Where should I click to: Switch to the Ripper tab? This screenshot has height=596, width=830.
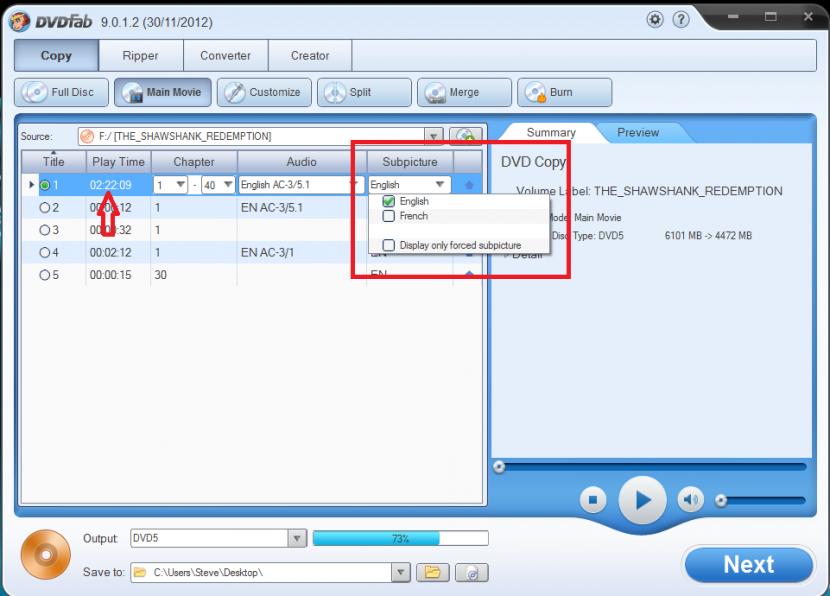(x=141, y=56)
